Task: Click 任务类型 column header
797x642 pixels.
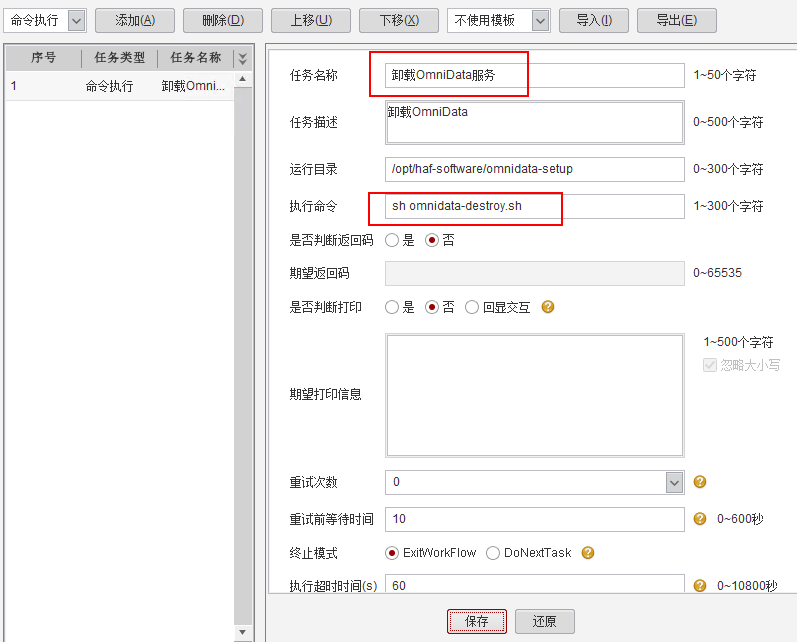Action: (119, 58)
